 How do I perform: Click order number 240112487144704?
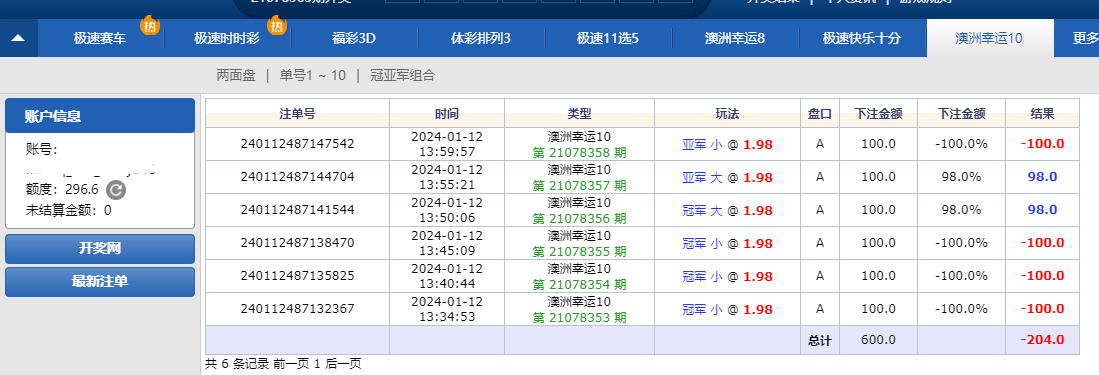click(x=297, y=177)
